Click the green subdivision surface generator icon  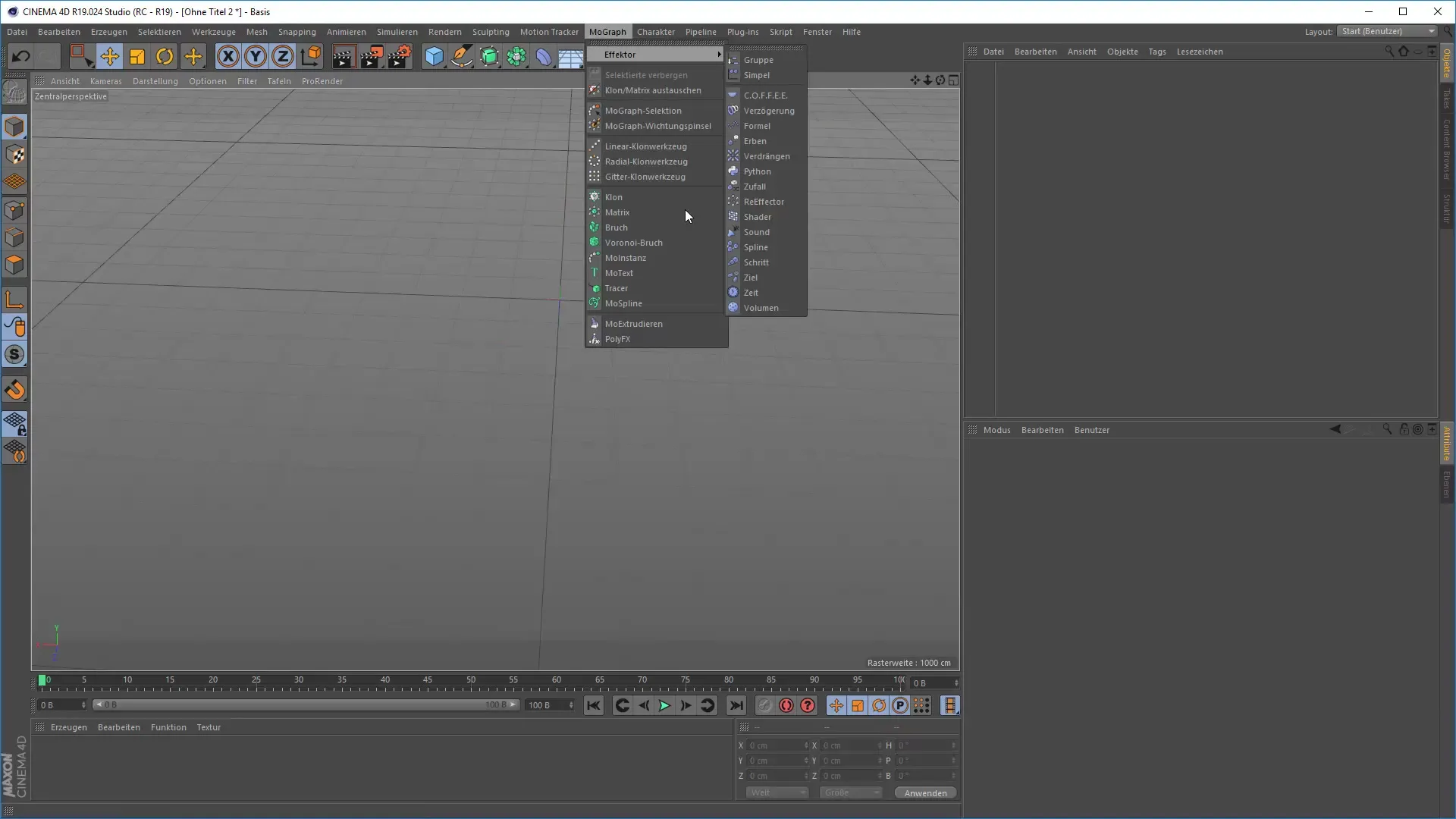tap(489, 56)
